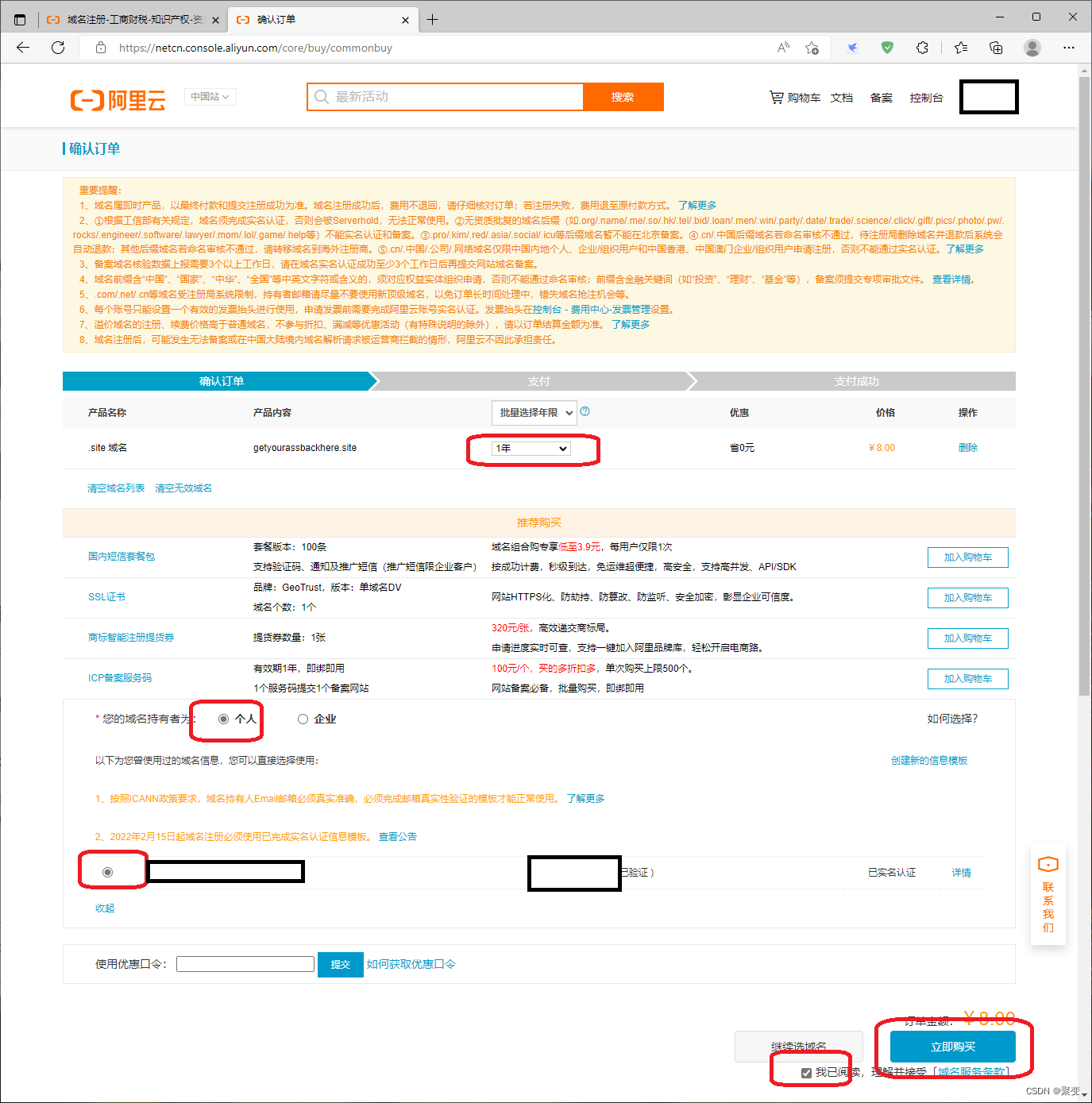Open 国内短信套餐包 product link
Viewport: 1092px width, 1103px height.
(x=122, y=557)
